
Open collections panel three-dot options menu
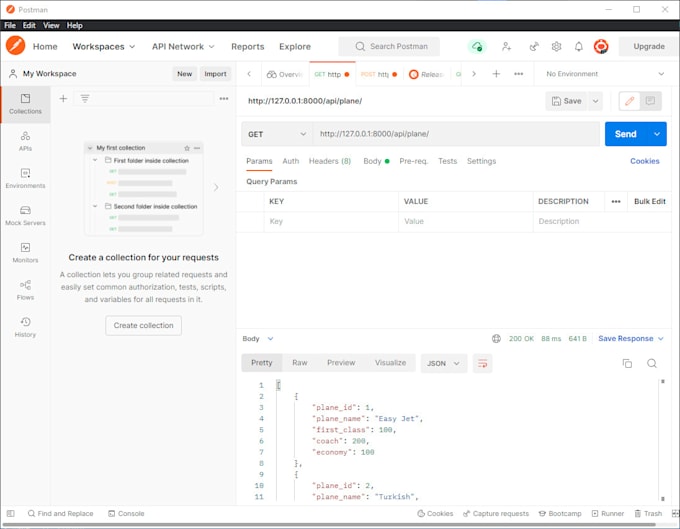coord(224,98)
